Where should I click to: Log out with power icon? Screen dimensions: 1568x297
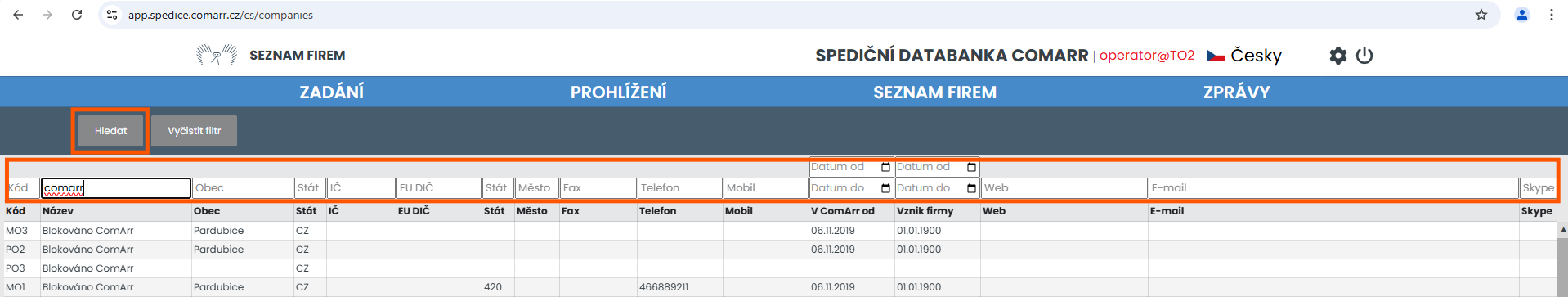tap(1364, 56)
